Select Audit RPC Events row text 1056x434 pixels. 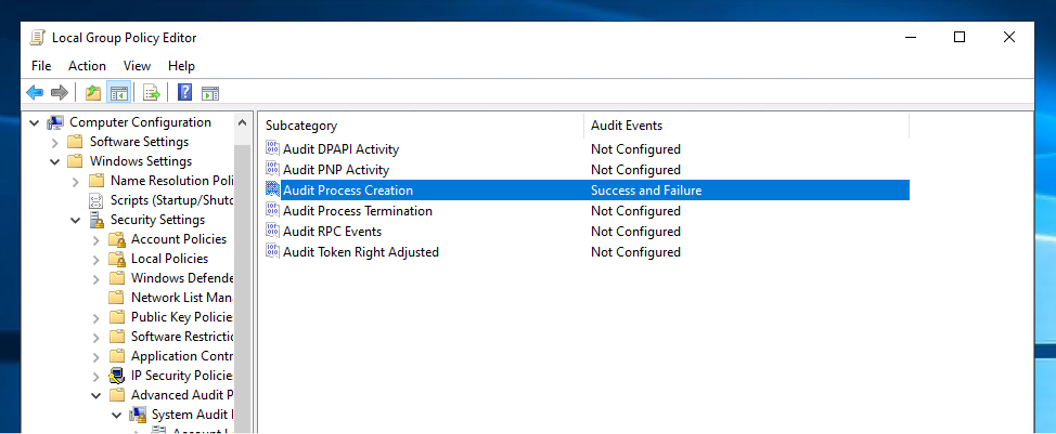(332, 231)
